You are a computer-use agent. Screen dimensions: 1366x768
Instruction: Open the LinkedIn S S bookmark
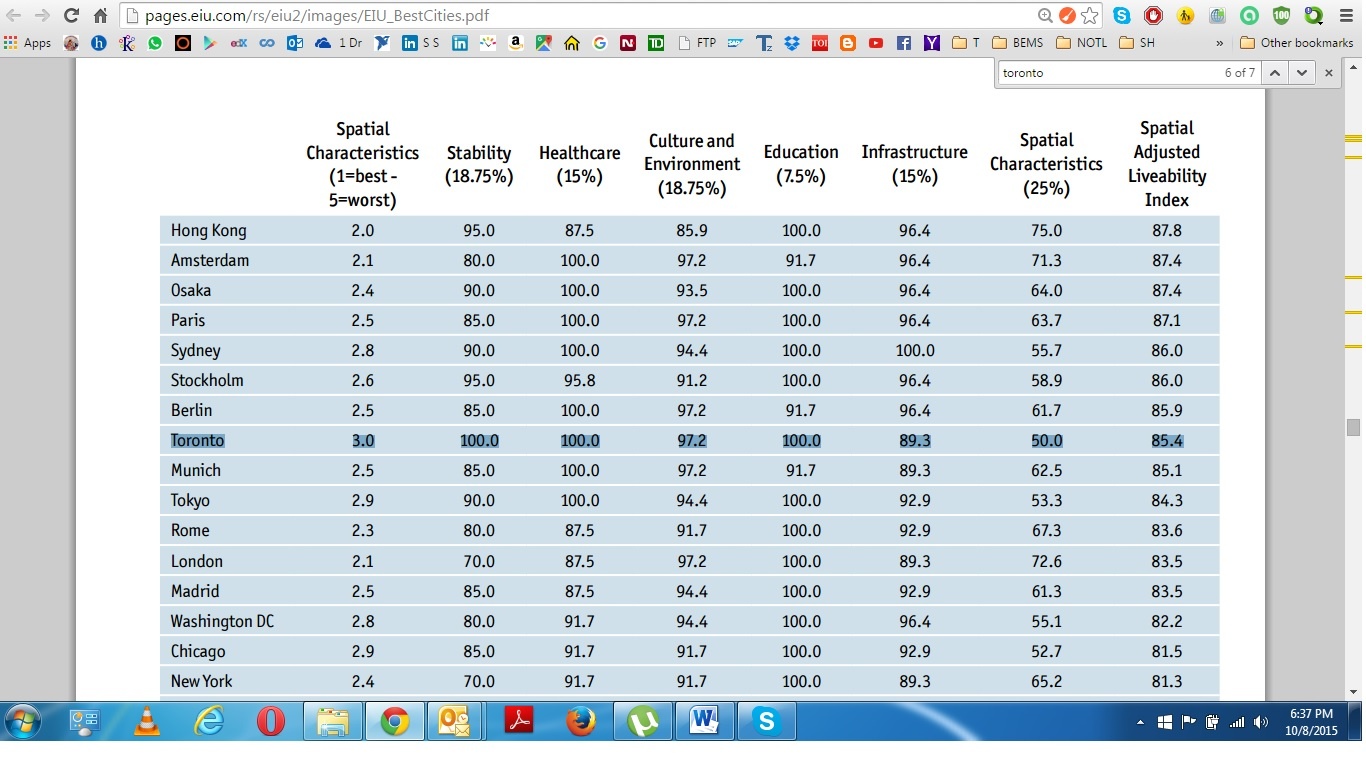(421, 43)
